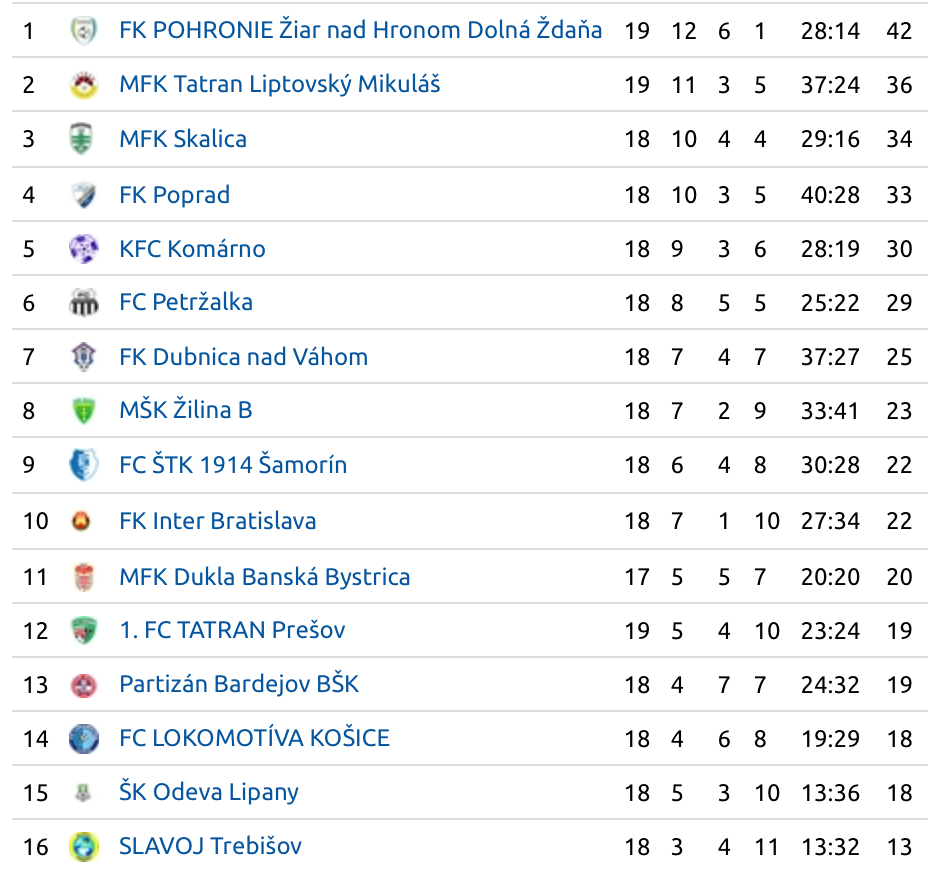Screen dimensions: 928x886
Task: Click the KFC Komárno purple crest icon
Action: tap(83, 249)
